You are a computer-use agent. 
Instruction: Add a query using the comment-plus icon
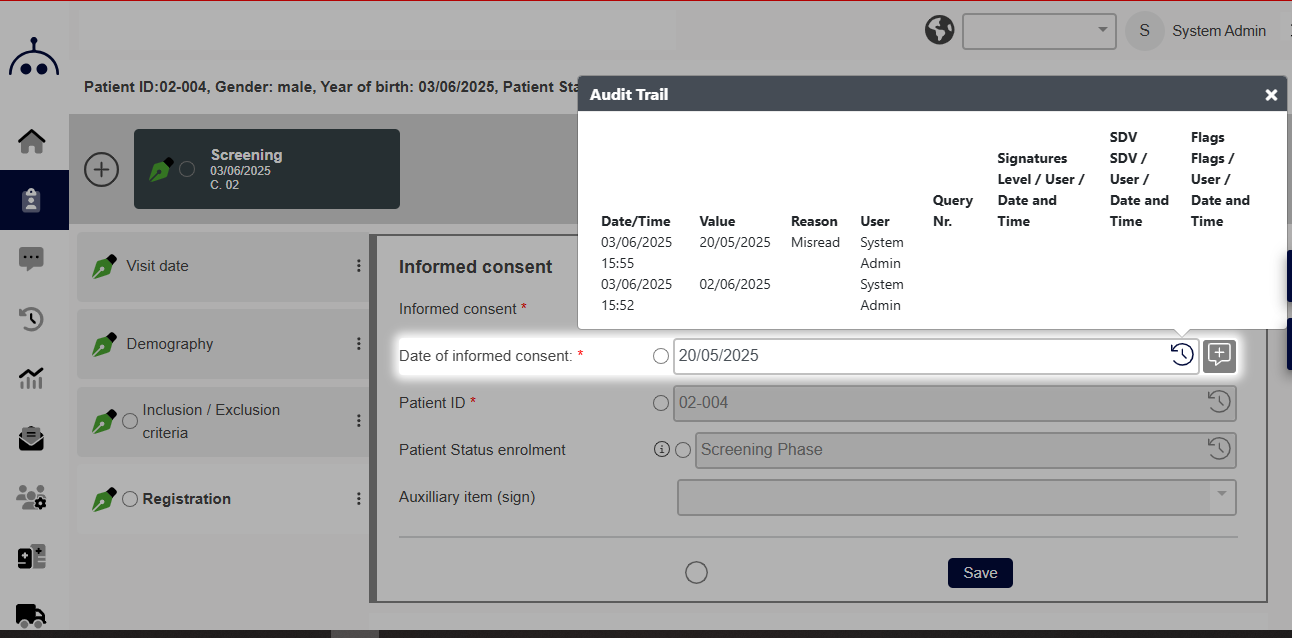(x=1219, y=356)
